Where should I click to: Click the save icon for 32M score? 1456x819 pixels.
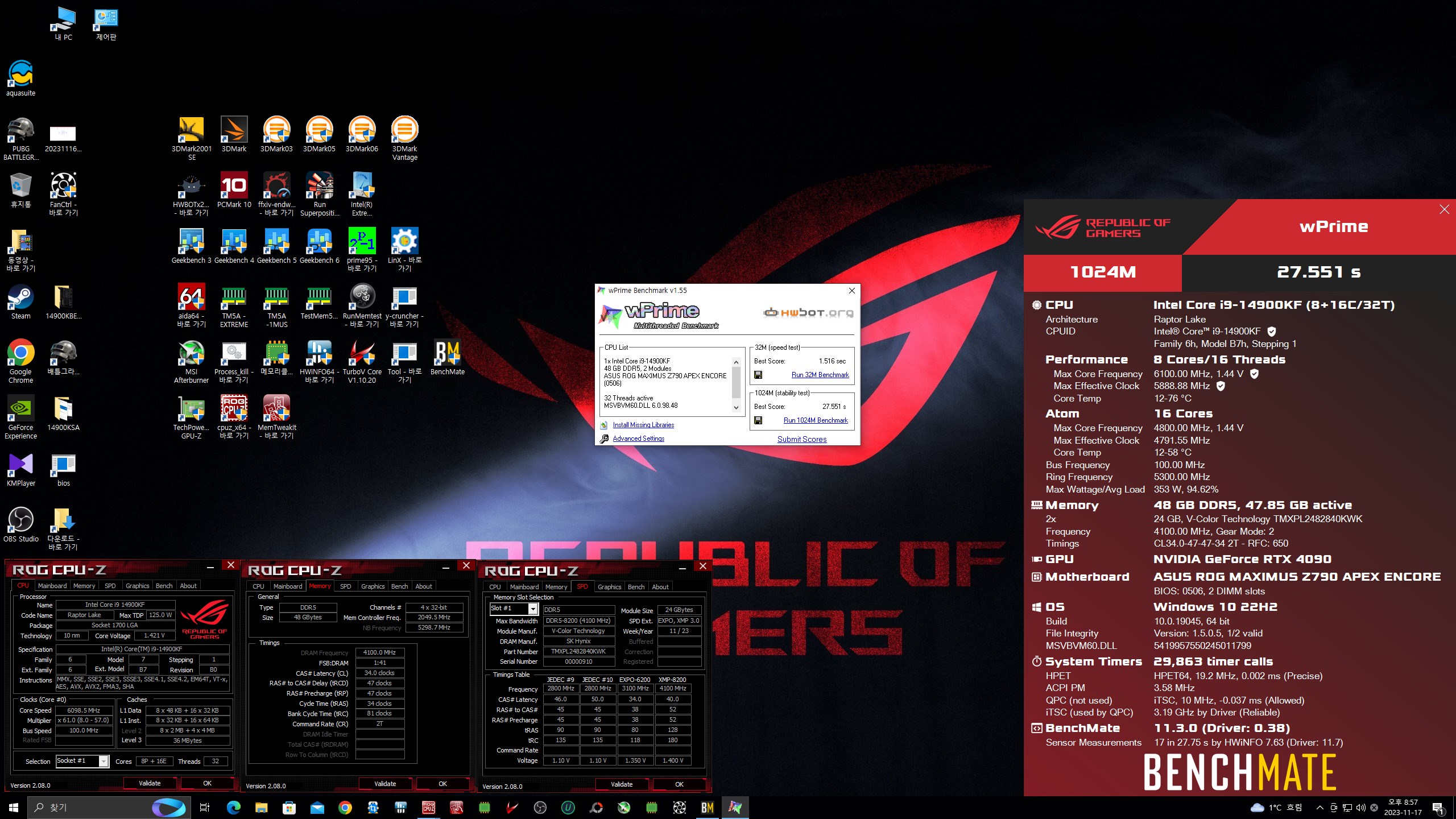(x=758, y=375)
